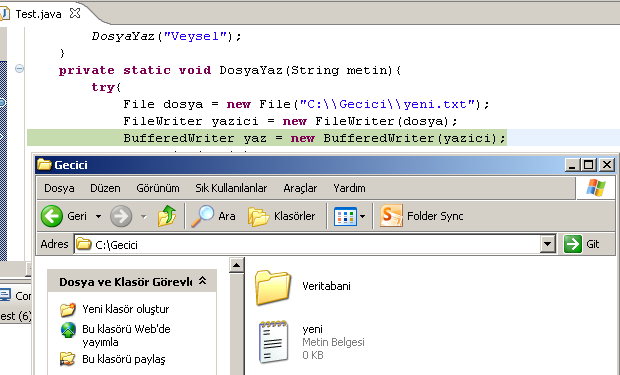Viewport: 620px width, 375px height.
Task: Click the Veritabani folder name
Action: coord(326,286)
